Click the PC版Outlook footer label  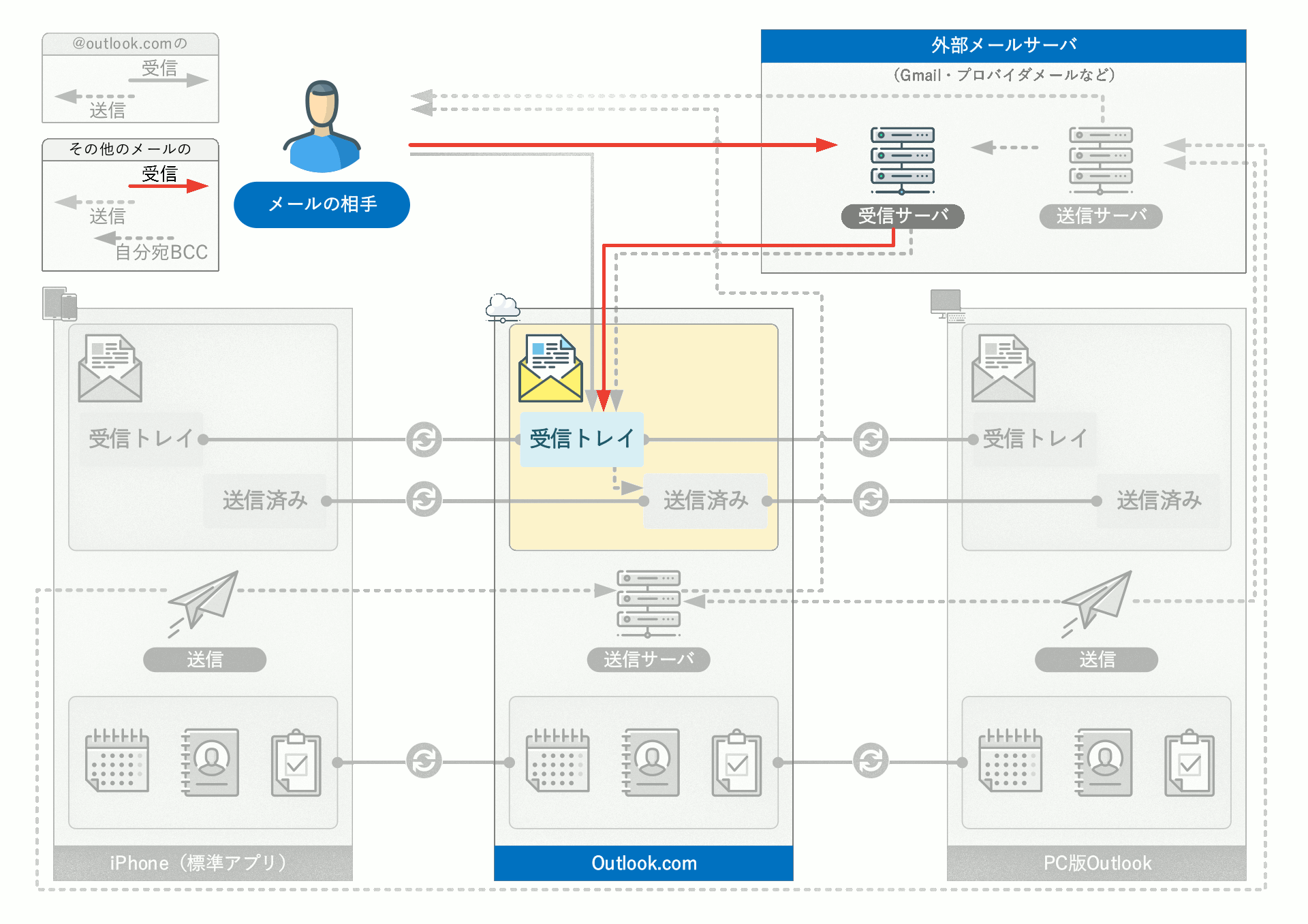[1097, 863]
